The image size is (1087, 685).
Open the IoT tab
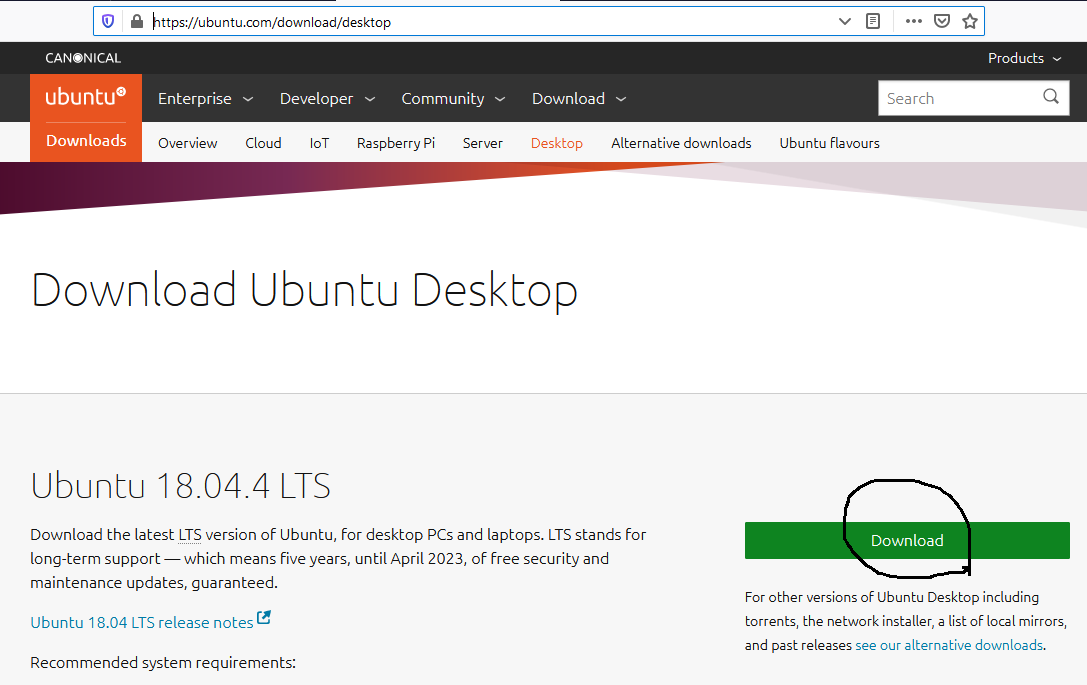point(319,143)
